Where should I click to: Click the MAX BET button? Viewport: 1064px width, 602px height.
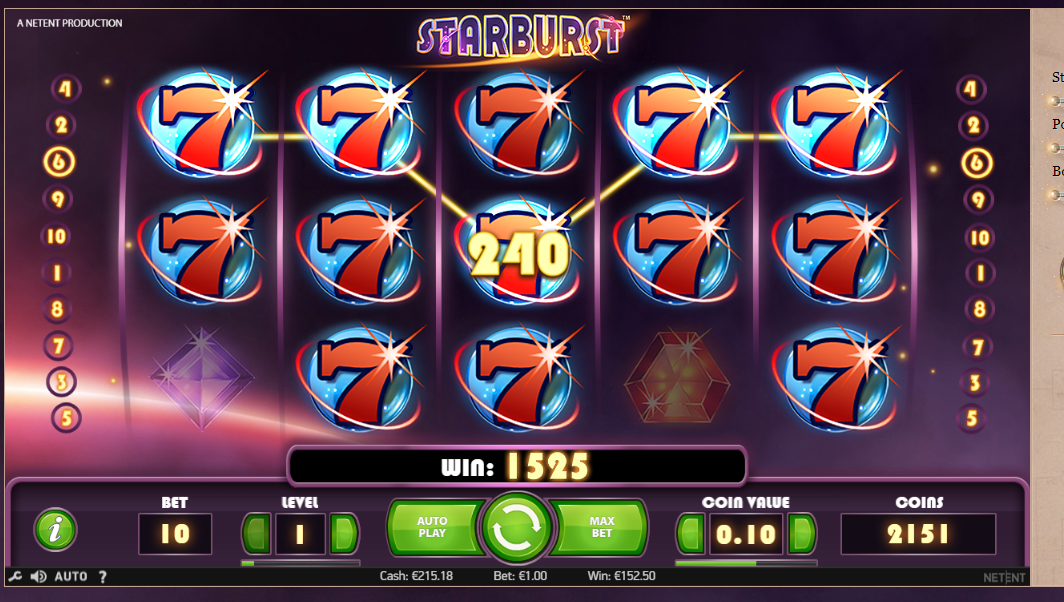coord(601,527)
